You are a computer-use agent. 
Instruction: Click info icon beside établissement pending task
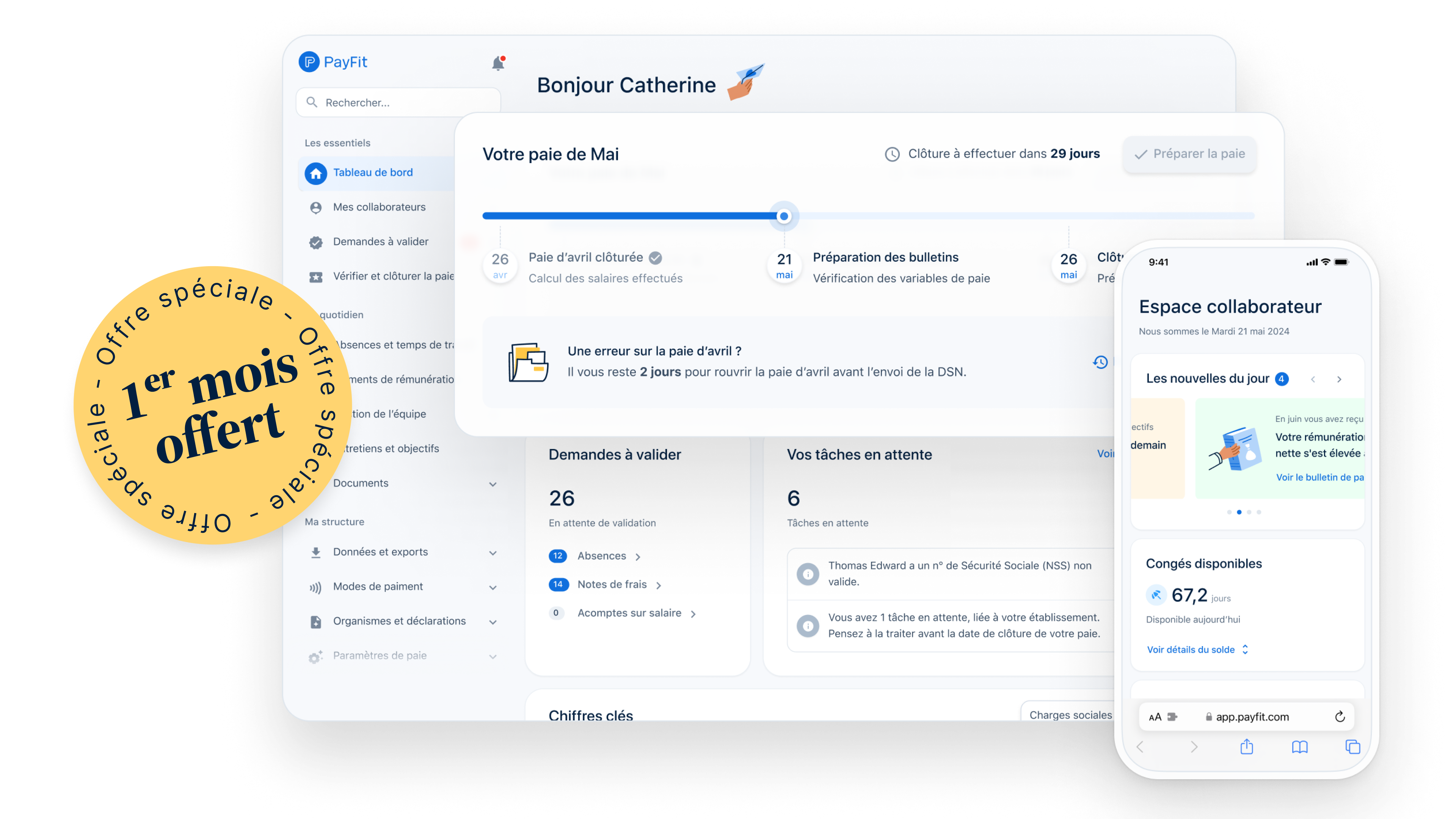[x=808, y=626]
